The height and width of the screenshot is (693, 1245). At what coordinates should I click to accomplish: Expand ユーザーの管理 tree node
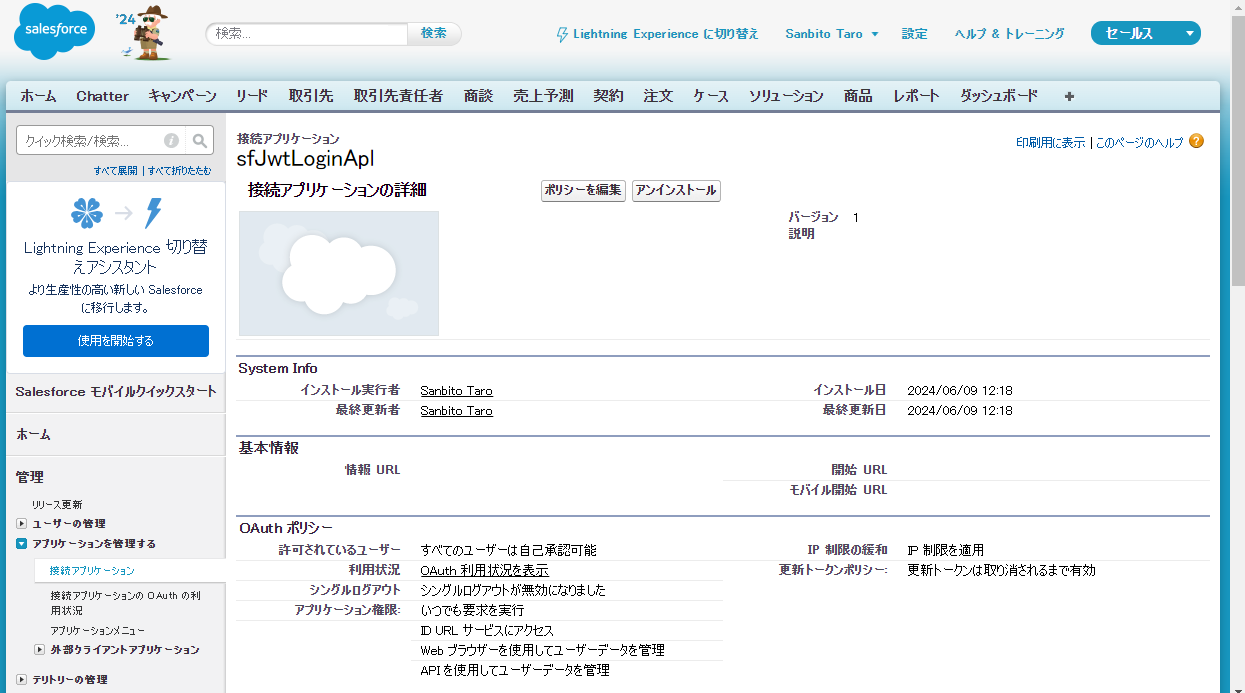click(x=21, y=524)
